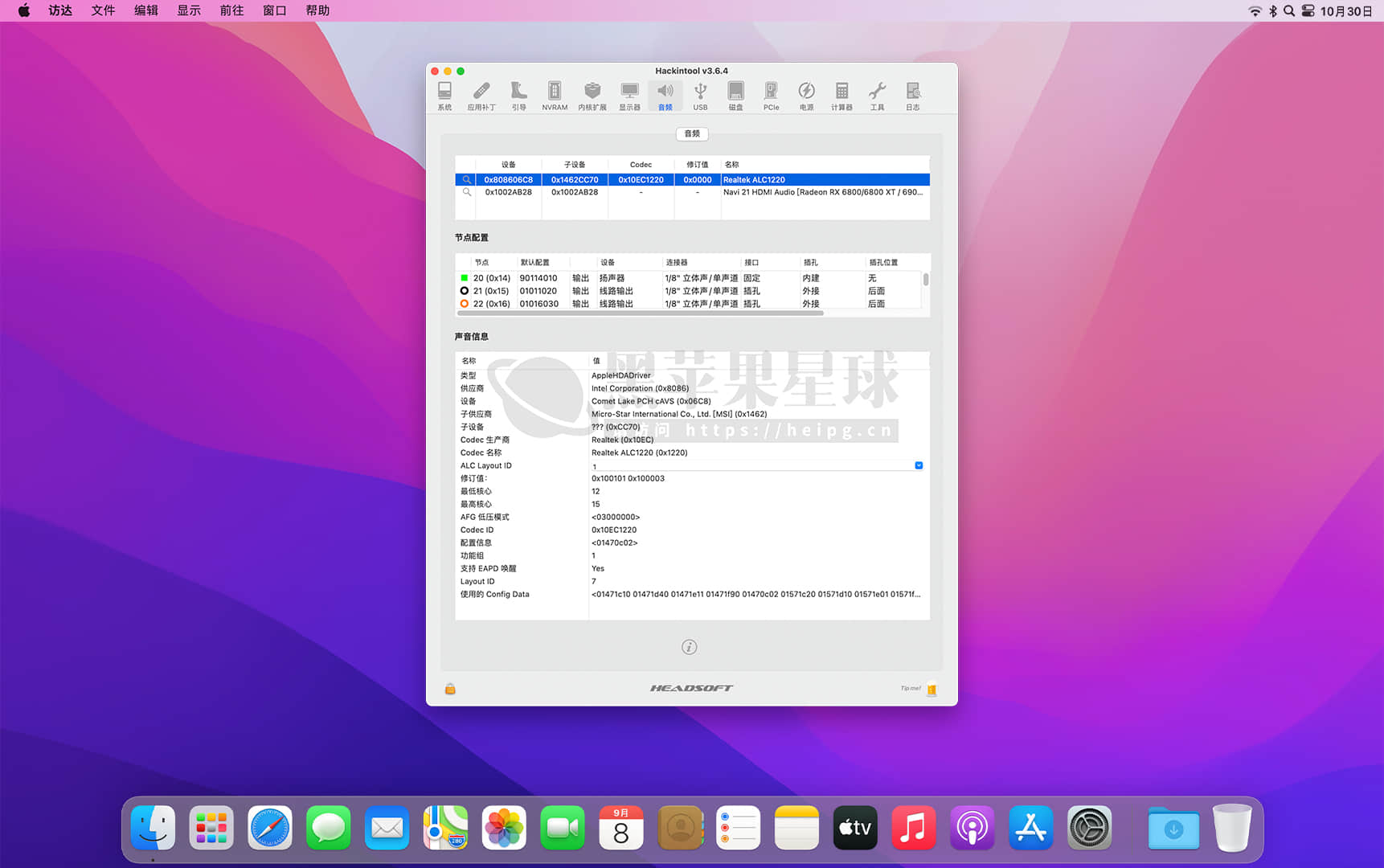Click magnifier on Realtek ALC1220 row
This screenshot has height=868, width=1384.
pos(466,180)
